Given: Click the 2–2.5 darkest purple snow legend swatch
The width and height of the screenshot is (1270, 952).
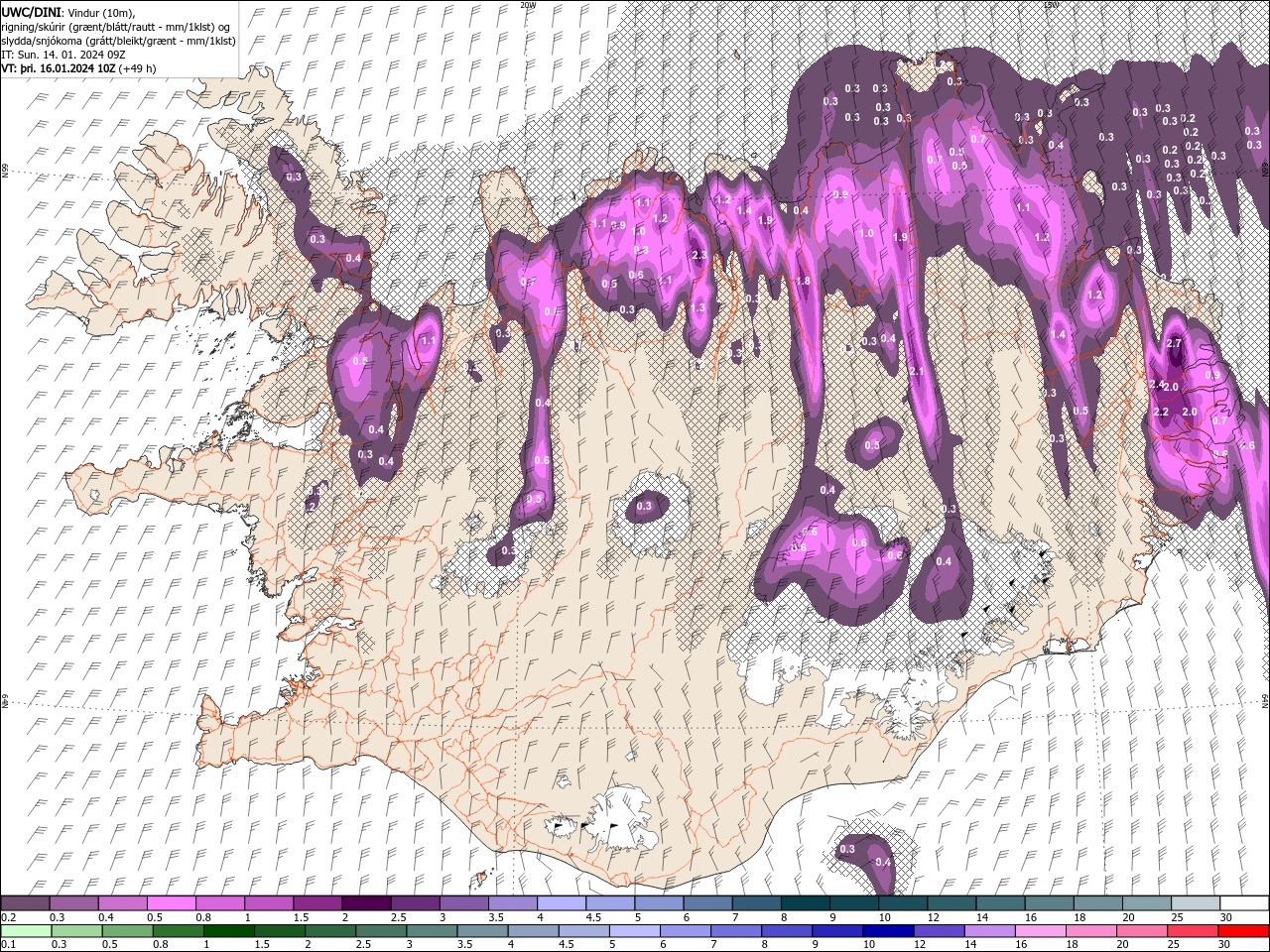Looking at the screenshot, I should click(x=366, y=903).
